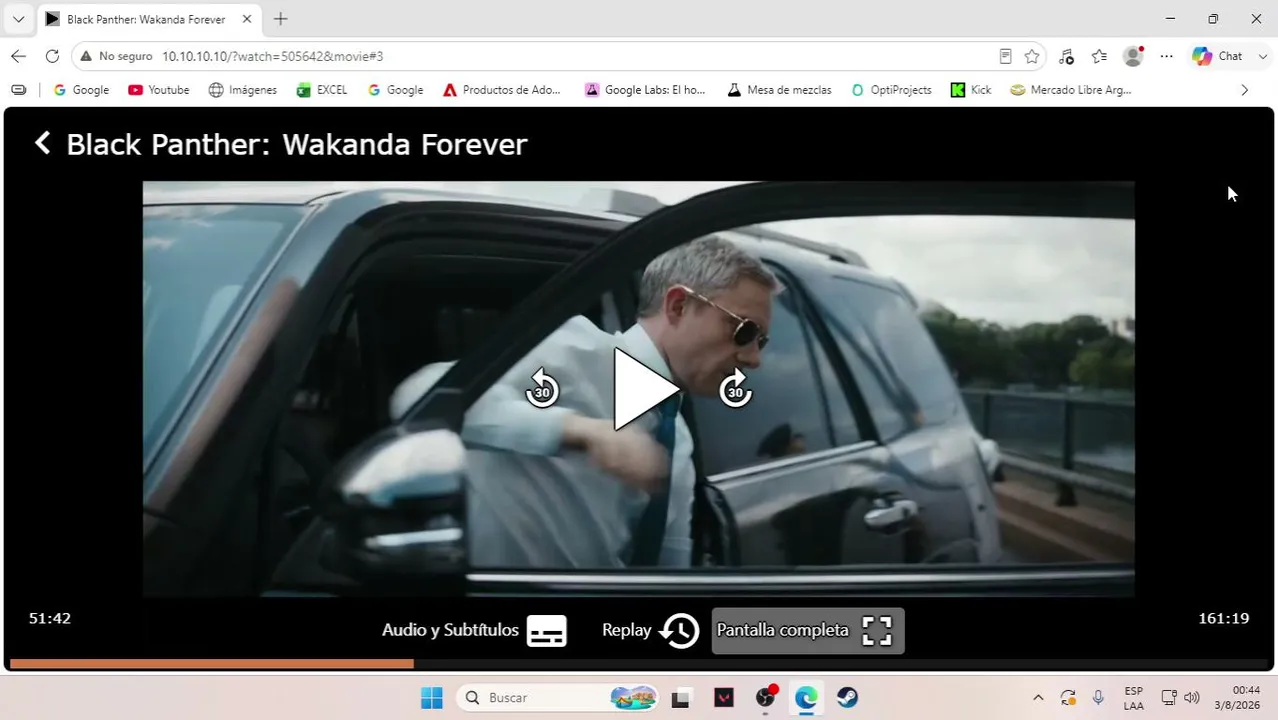Close the Black Panther tab
This screenshot has width=1278, height=720.
247,19
